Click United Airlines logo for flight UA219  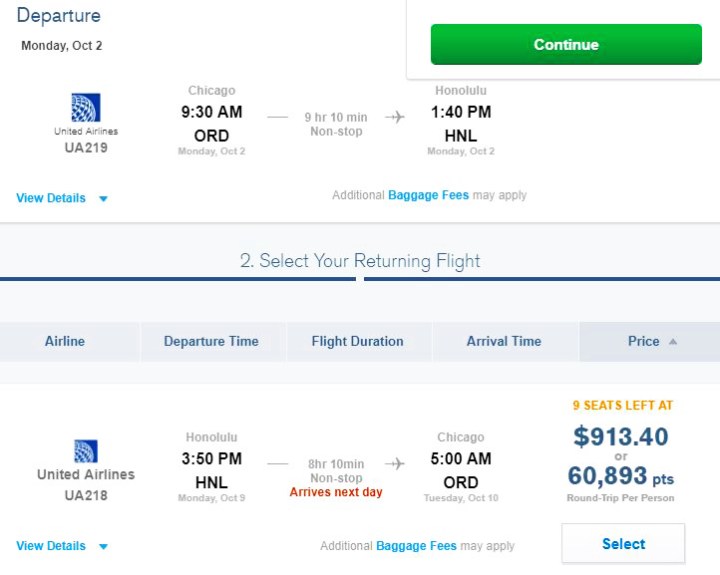pyautogui.click(x=86, y=107)
